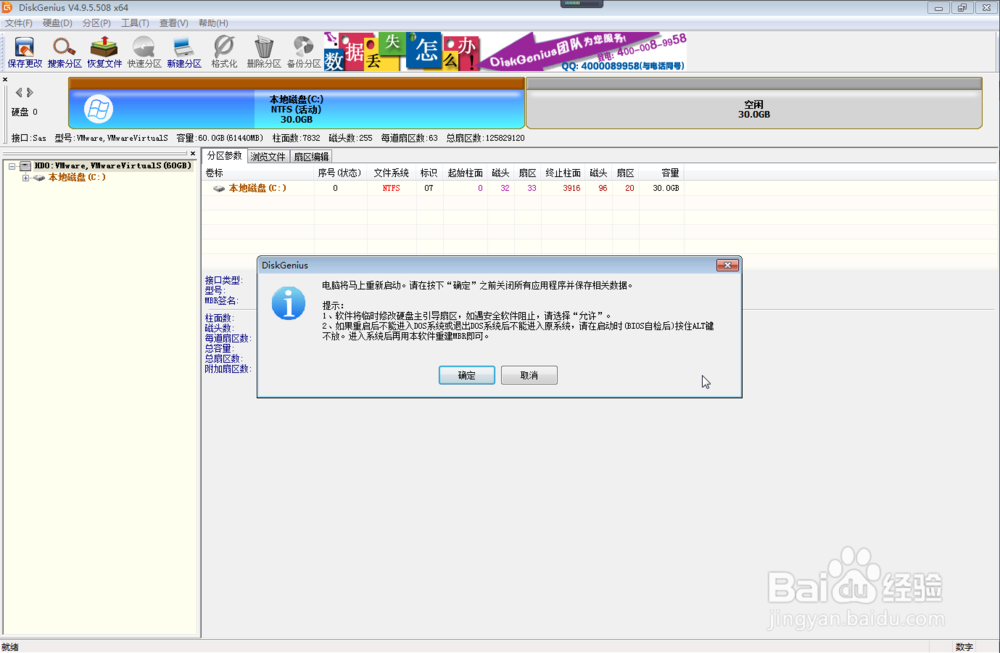Select 本地磁盘 (C:) in the left tree
The width and height of the screenshot is (1000, 653).
tap(77, 177)
